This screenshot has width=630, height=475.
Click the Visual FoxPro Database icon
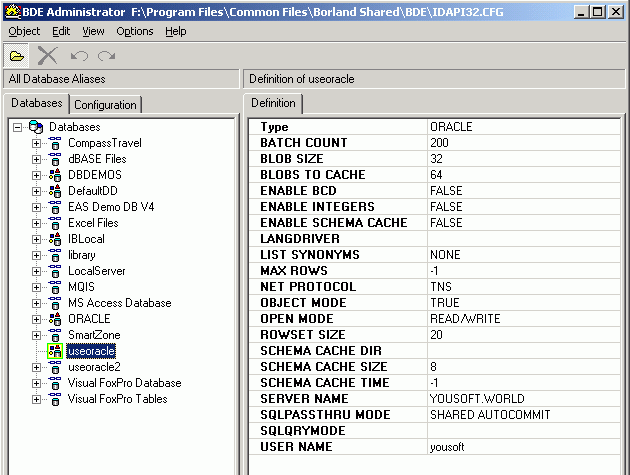(x=55, y=383)
